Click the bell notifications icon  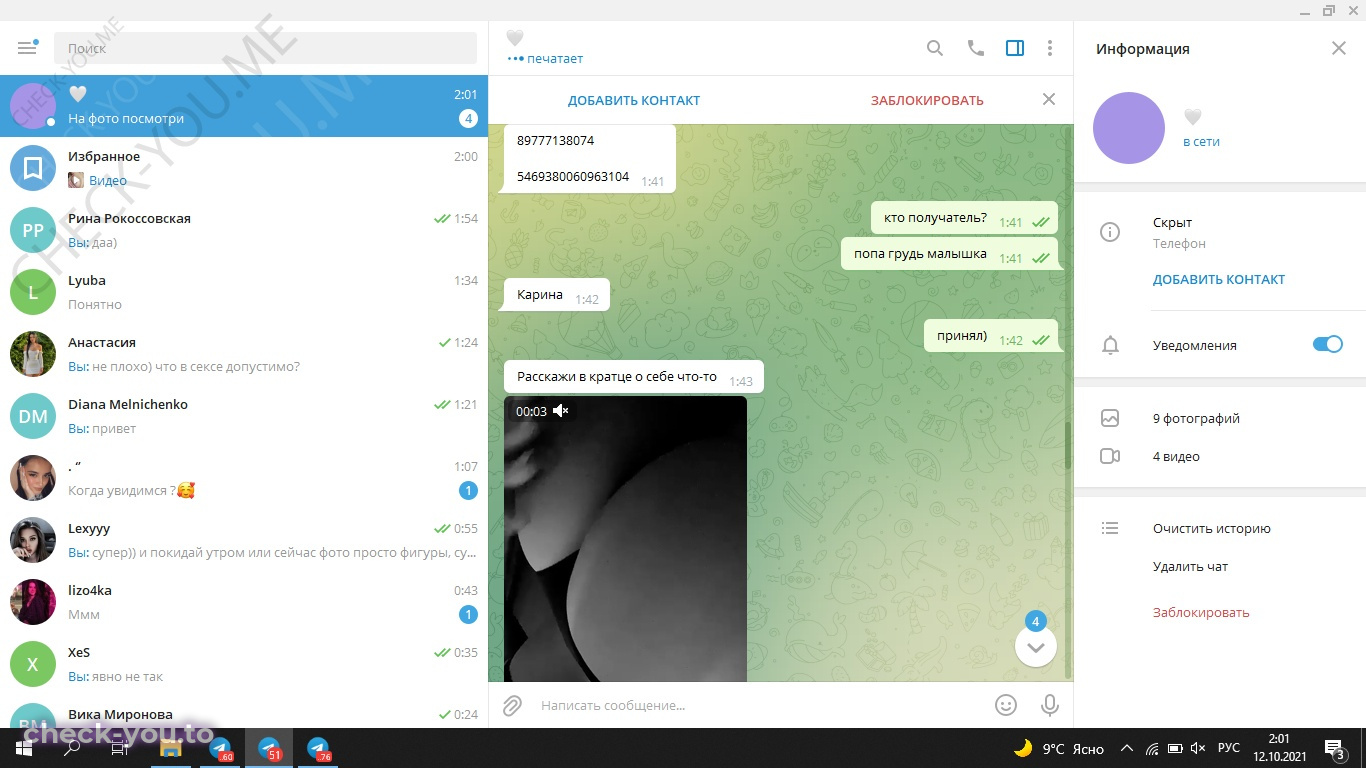pos(1109,345)
